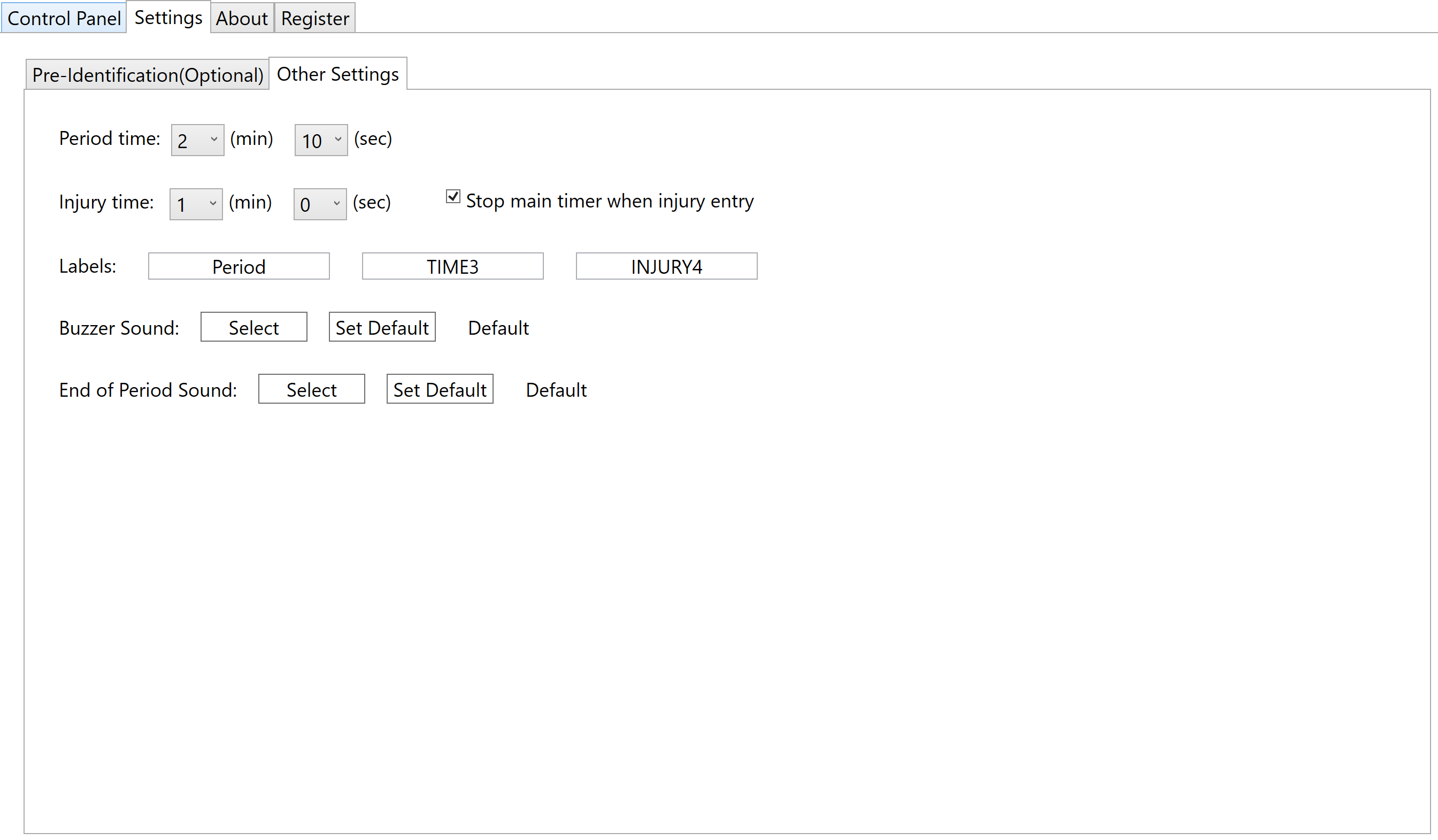Open Injury time seconds dropdown
This screenshot has height=840, width=1438.
pos(320,204)
